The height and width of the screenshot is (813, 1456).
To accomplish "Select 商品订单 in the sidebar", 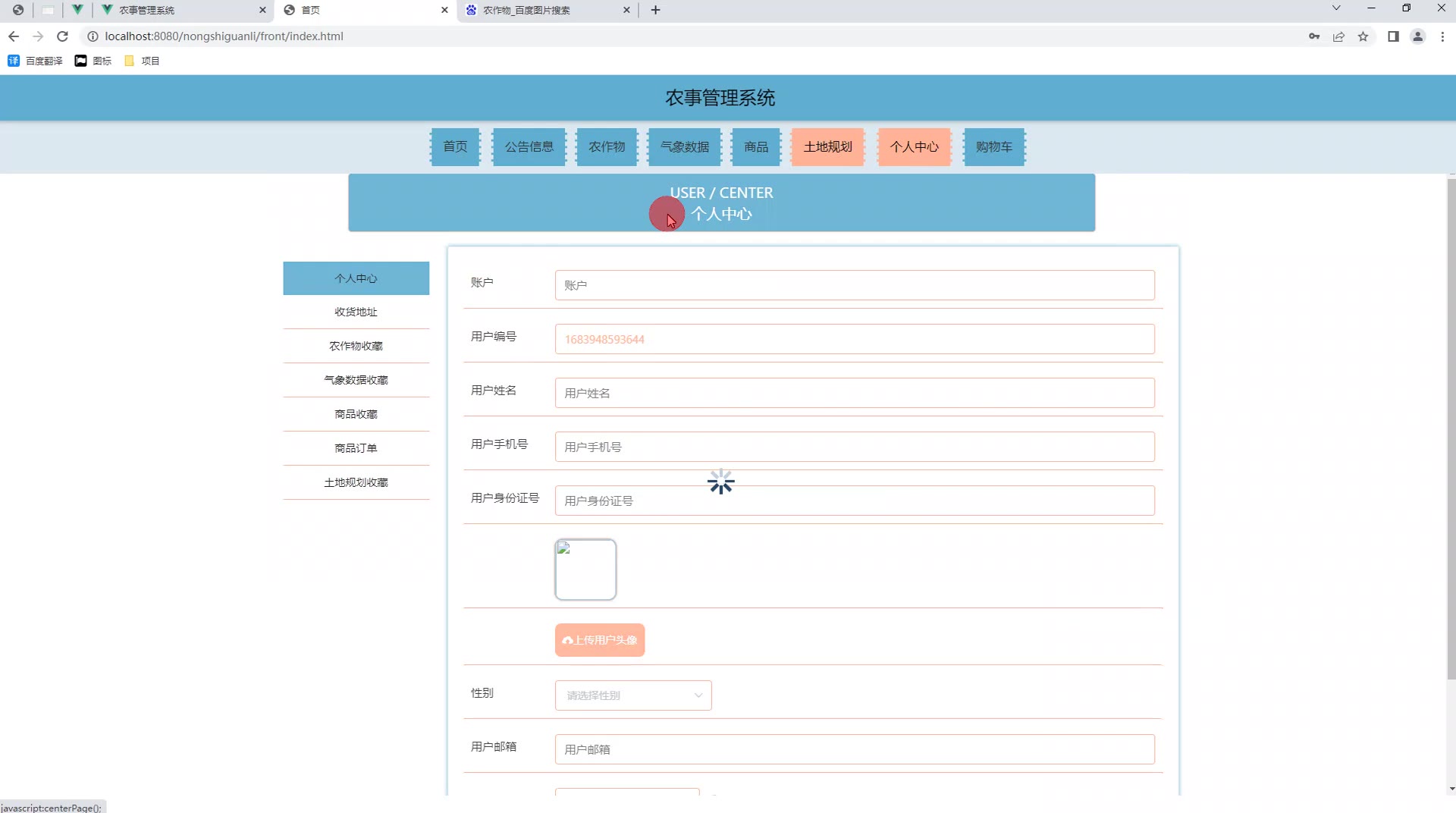I will tap(356, 448).
